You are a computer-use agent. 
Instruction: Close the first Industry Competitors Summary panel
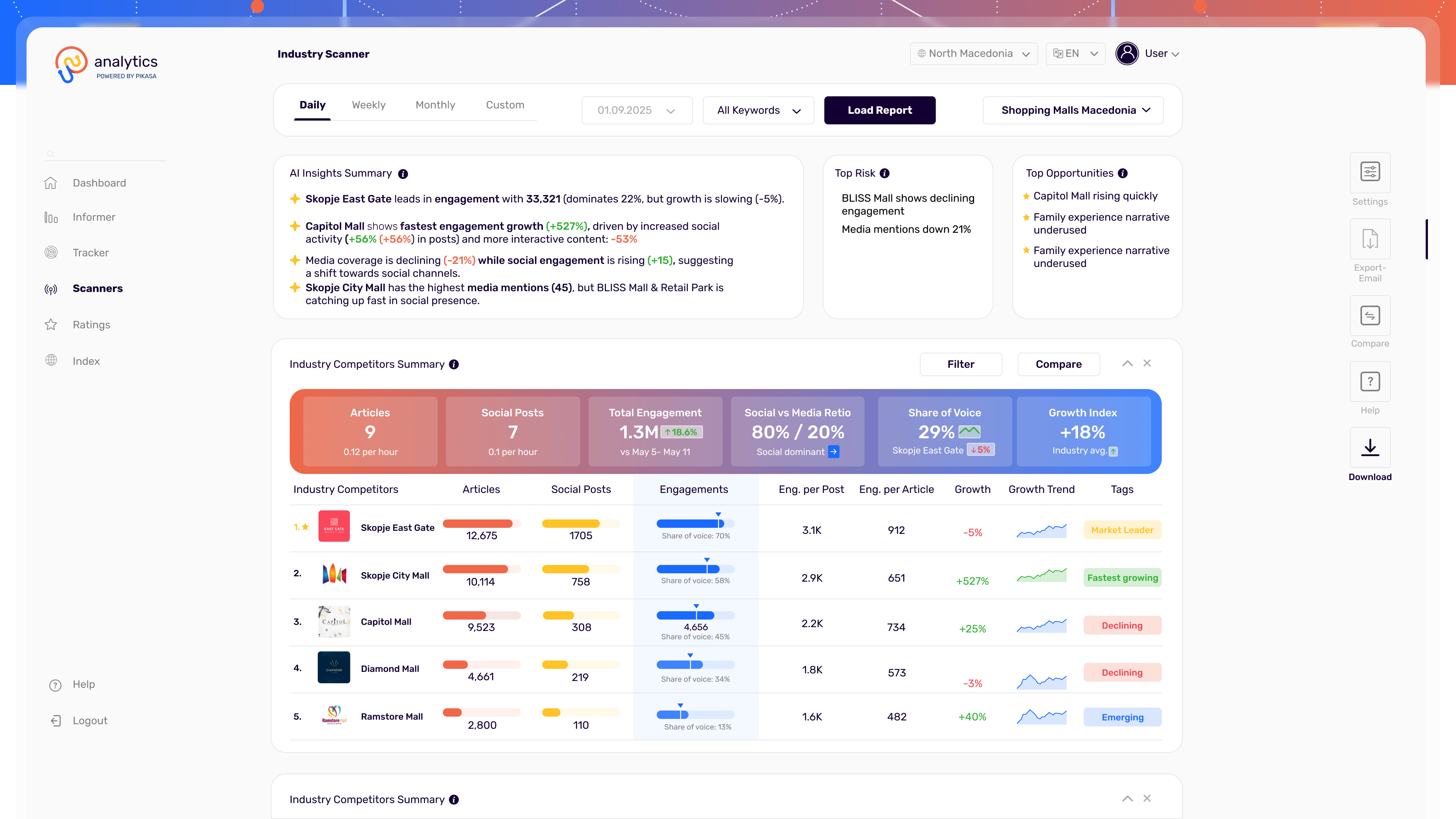pos(1147,364)
